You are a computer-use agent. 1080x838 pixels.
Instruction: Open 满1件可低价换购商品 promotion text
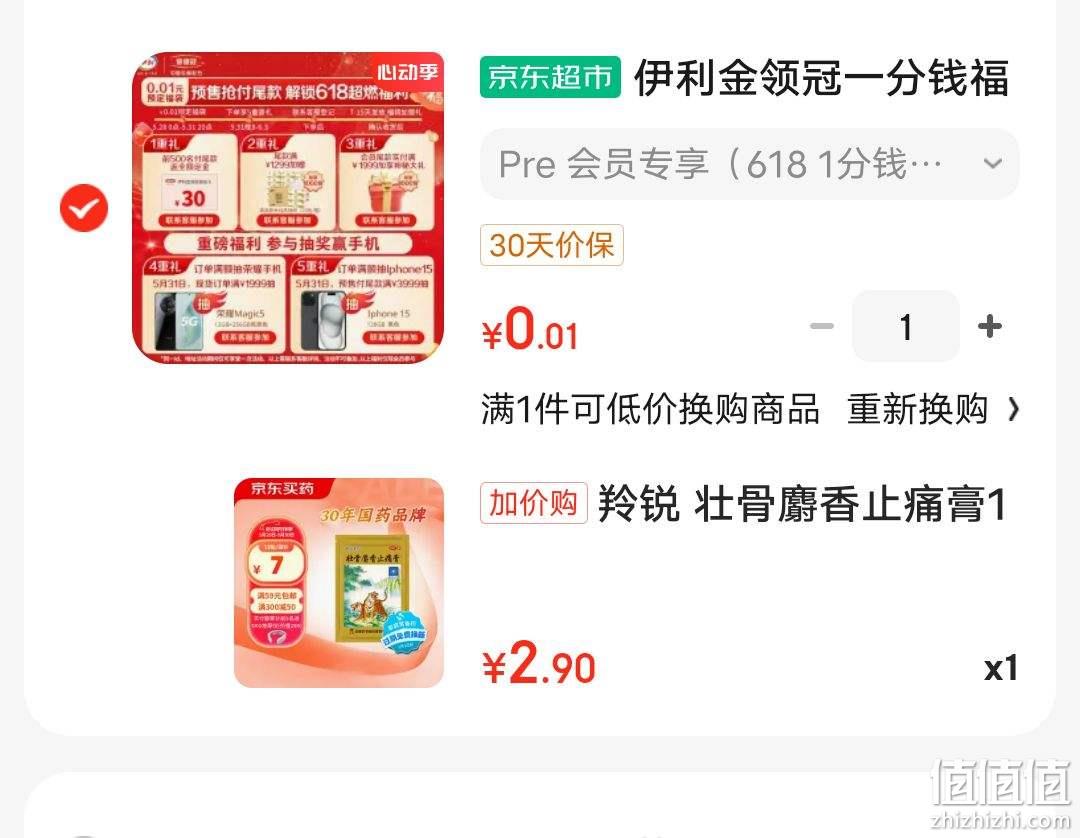(x=650, y=410)
